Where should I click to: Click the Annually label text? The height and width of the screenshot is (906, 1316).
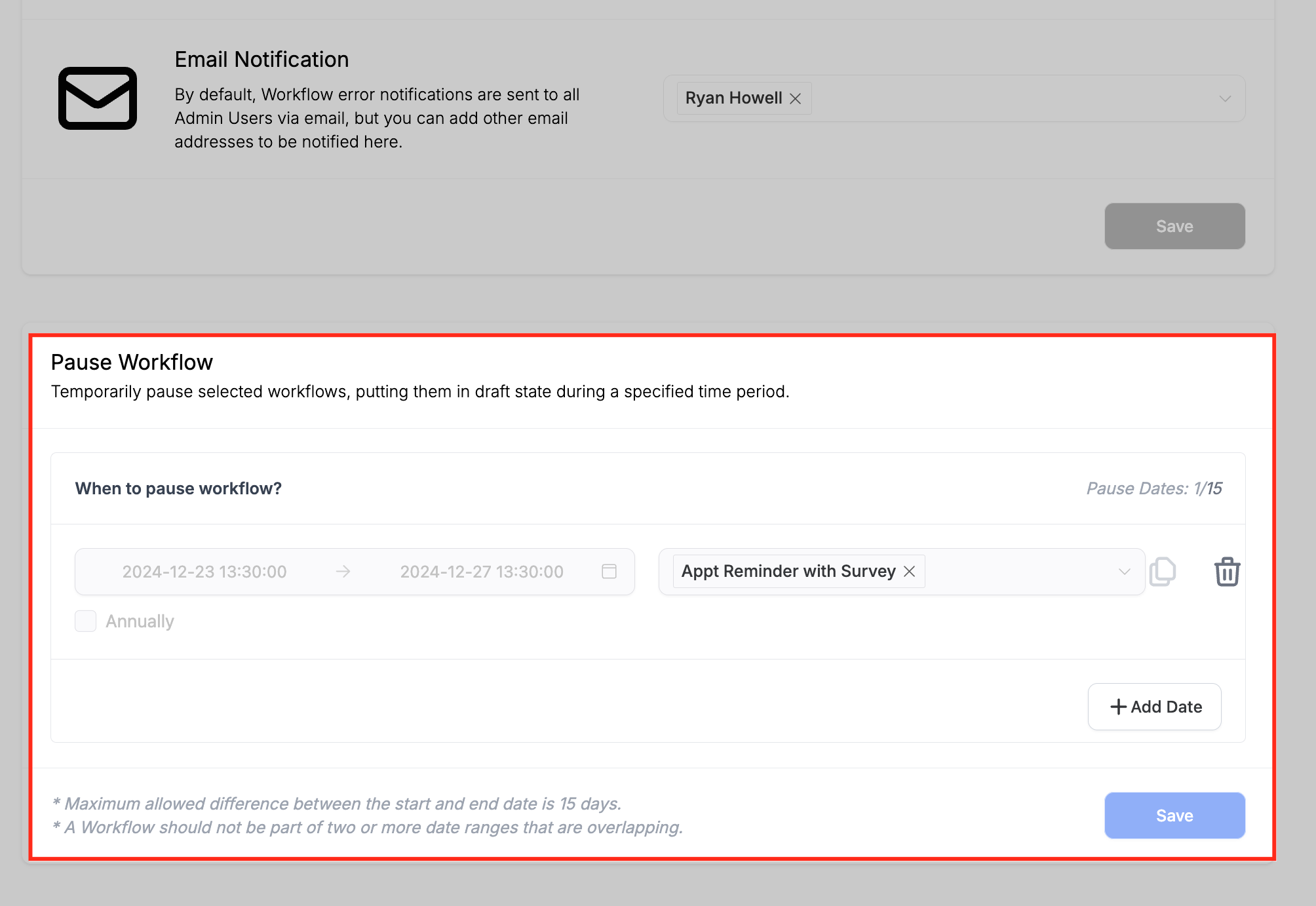pos(140,621)
